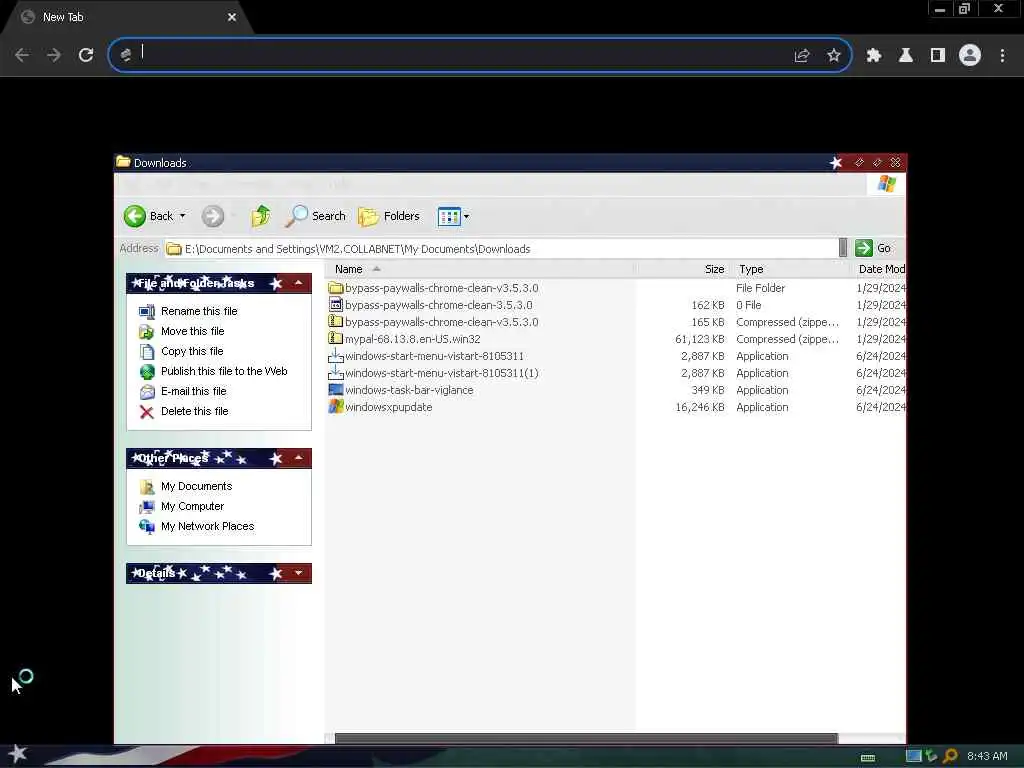Go up one folder level icon
Image resolution: width=1024 pixels, height=768 pixels.
point(261,216)
